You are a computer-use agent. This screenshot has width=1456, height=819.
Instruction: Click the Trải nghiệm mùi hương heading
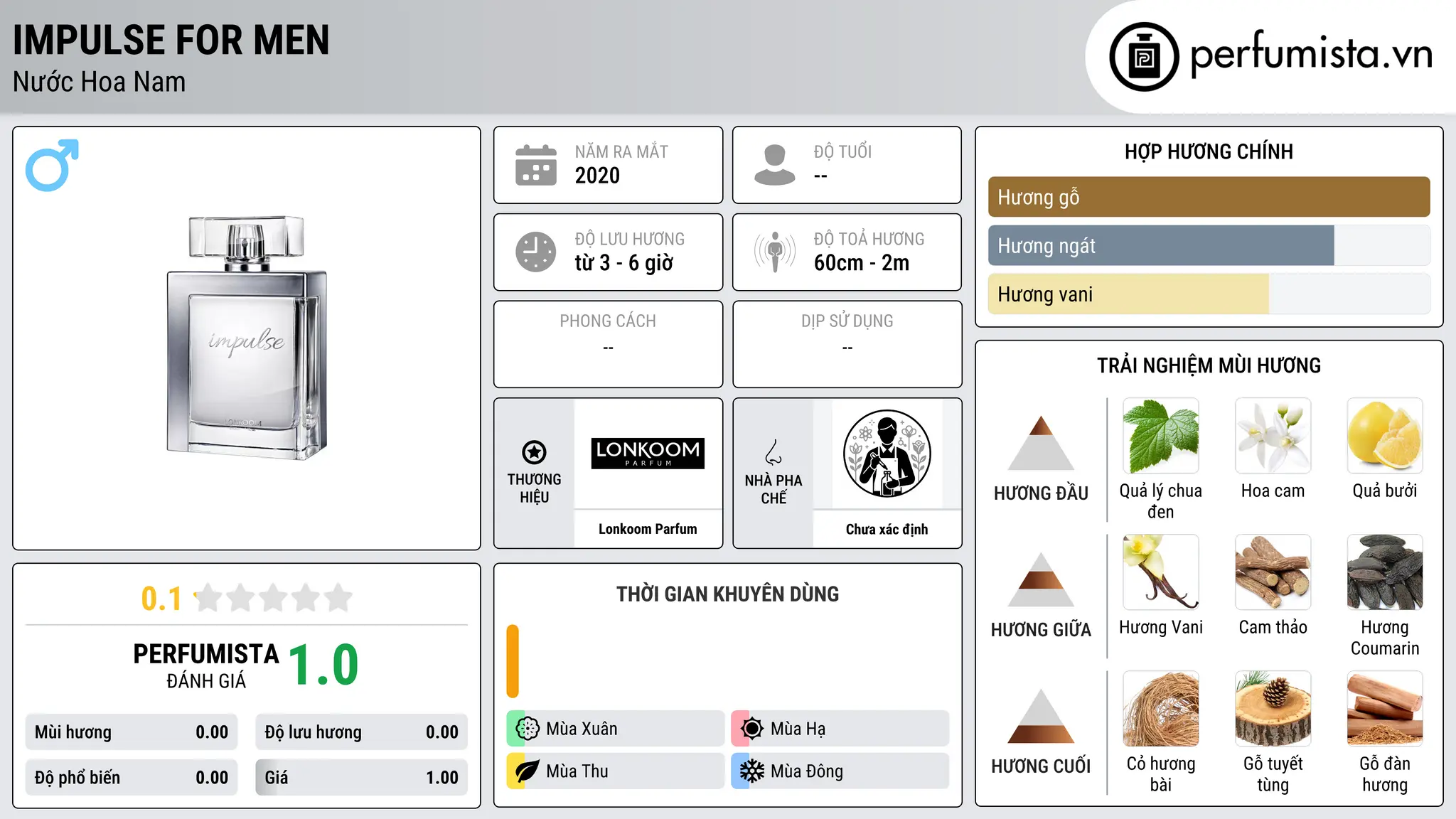(x=1209, y=365)
